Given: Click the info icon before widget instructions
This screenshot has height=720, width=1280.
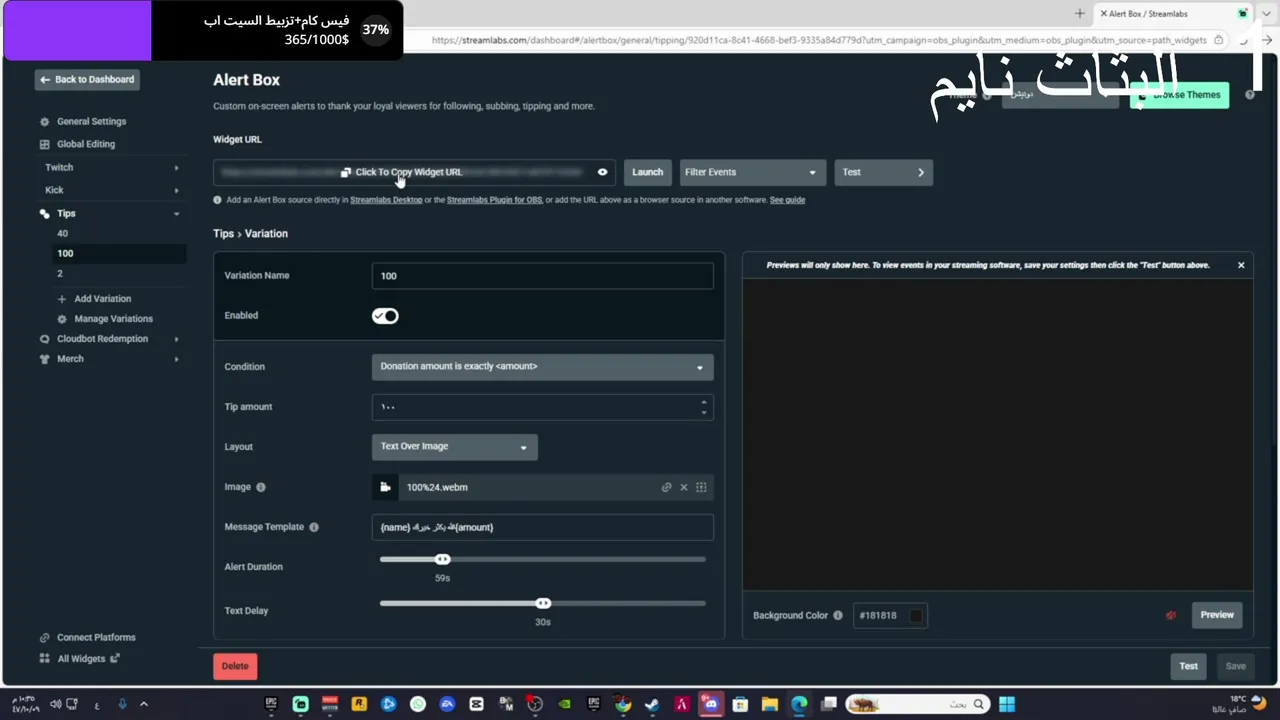Looking at the screenshot, I should tap(217, 200).
